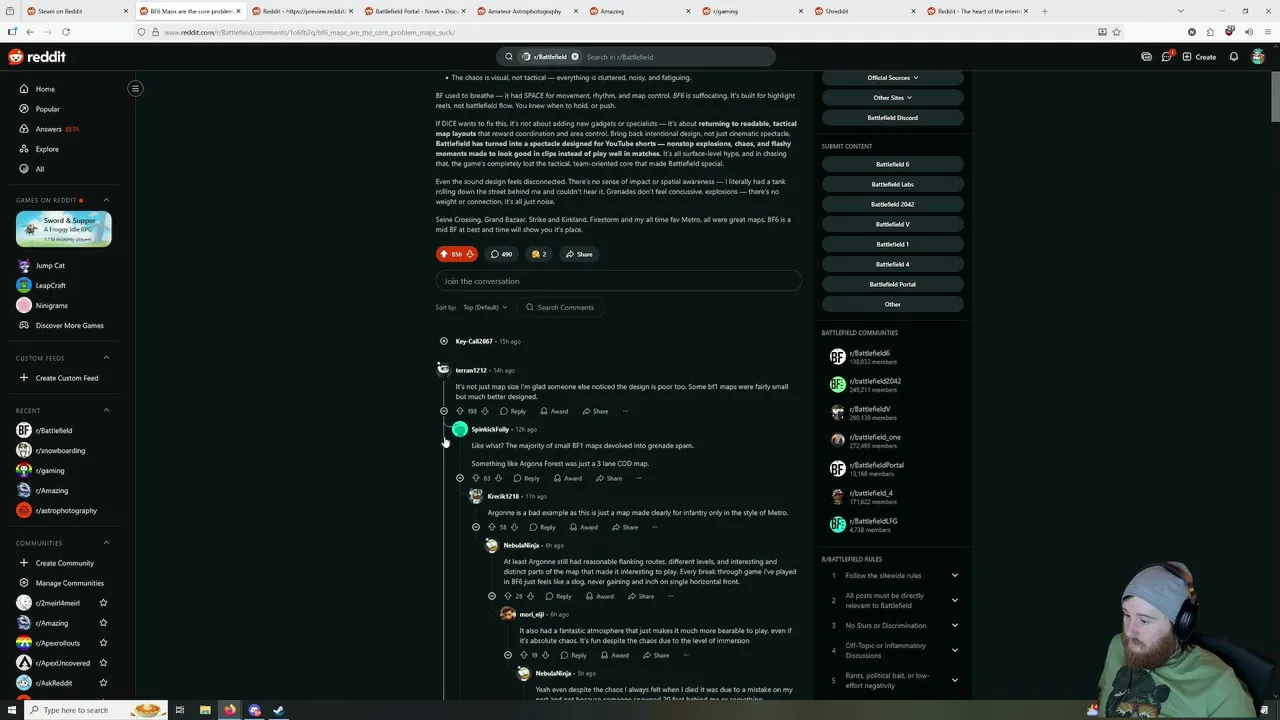Toggle favorite star for r/Apexrollouts

coord(103,643)
